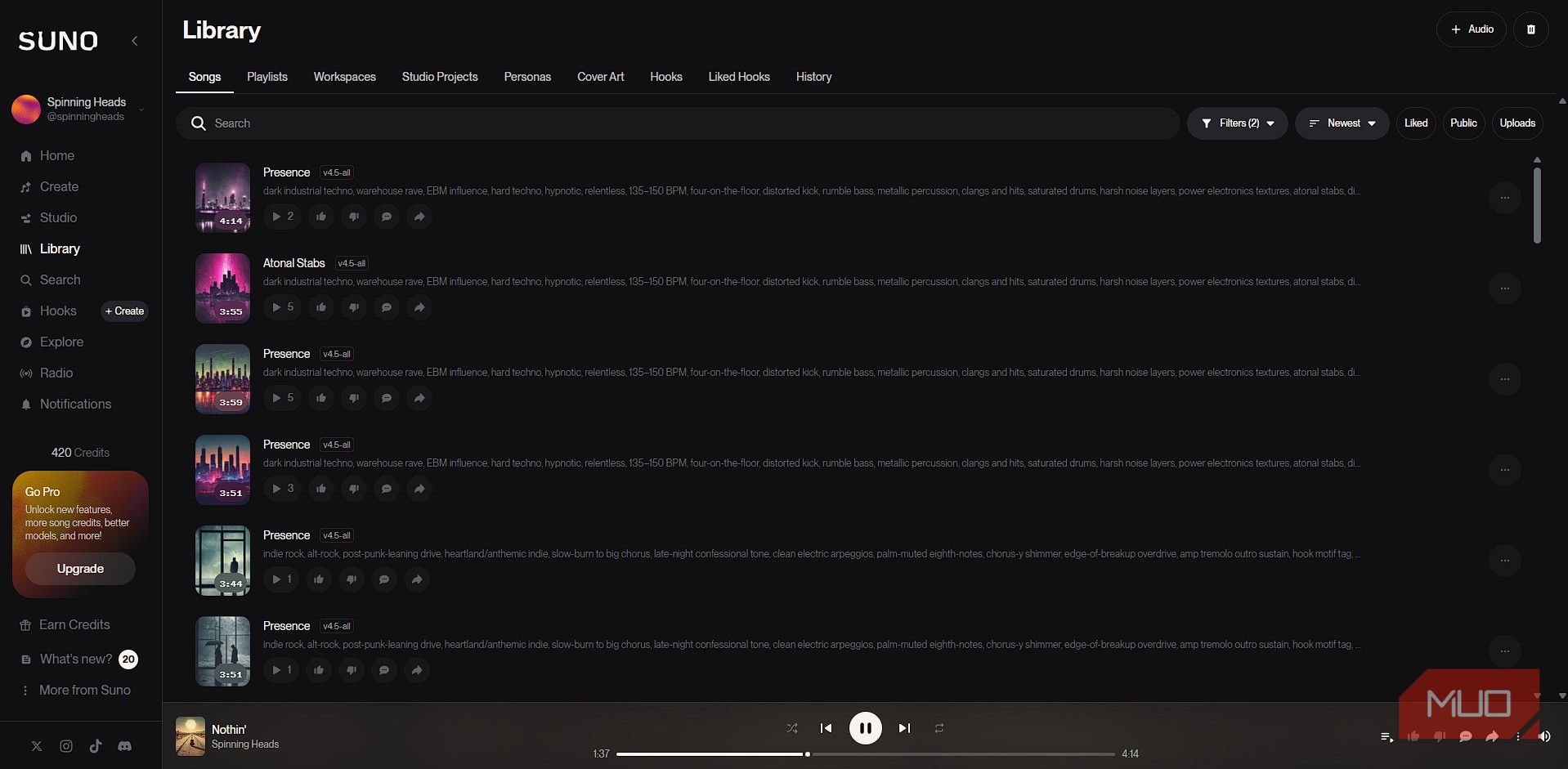Viewport: 1568px width, 769px height.
Task: Open Suno's Discord server
Action: [x=124, y=746]
